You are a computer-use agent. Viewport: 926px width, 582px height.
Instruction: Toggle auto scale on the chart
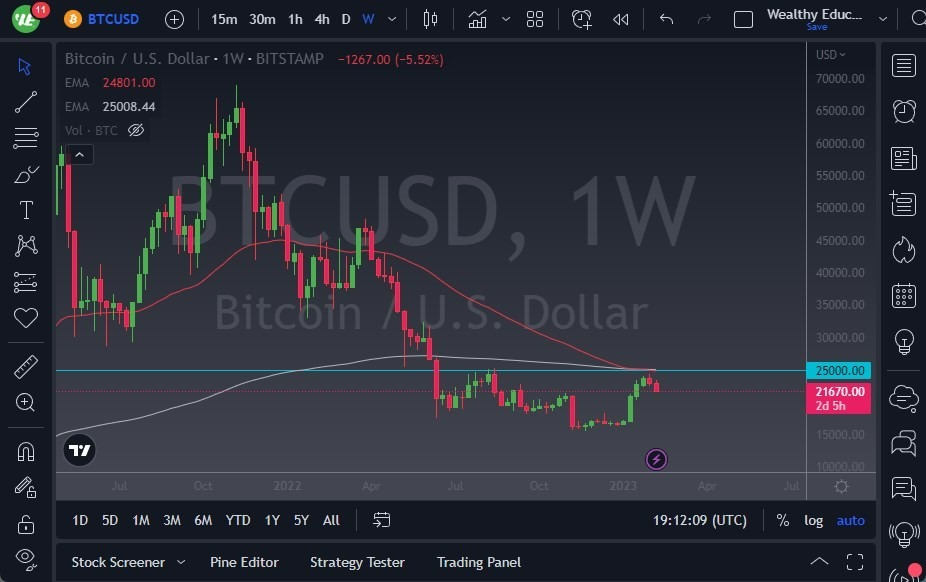point(849,520)
